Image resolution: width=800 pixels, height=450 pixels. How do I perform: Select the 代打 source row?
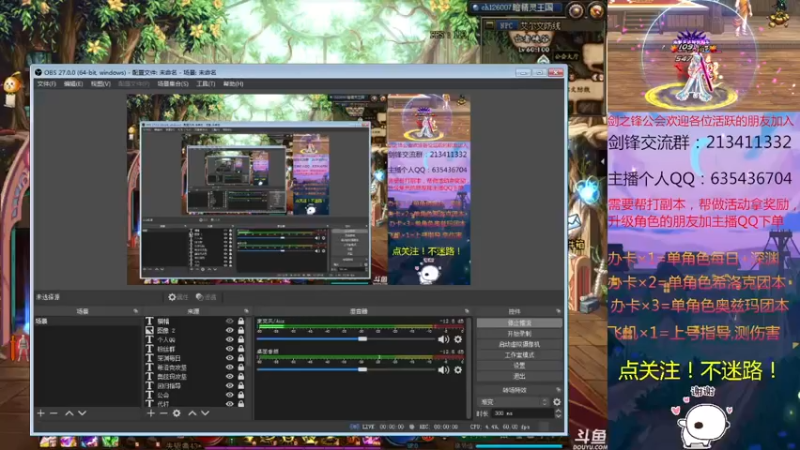195,404
